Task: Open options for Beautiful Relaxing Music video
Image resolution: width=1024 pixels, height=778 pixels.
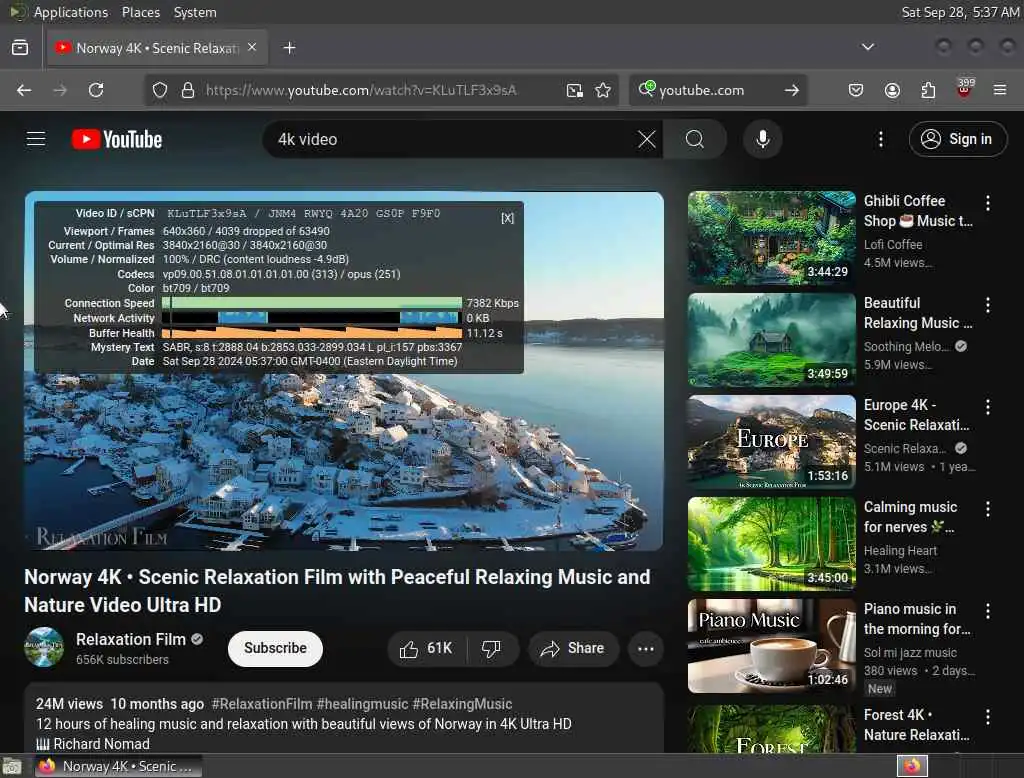Action: [987, 305]
